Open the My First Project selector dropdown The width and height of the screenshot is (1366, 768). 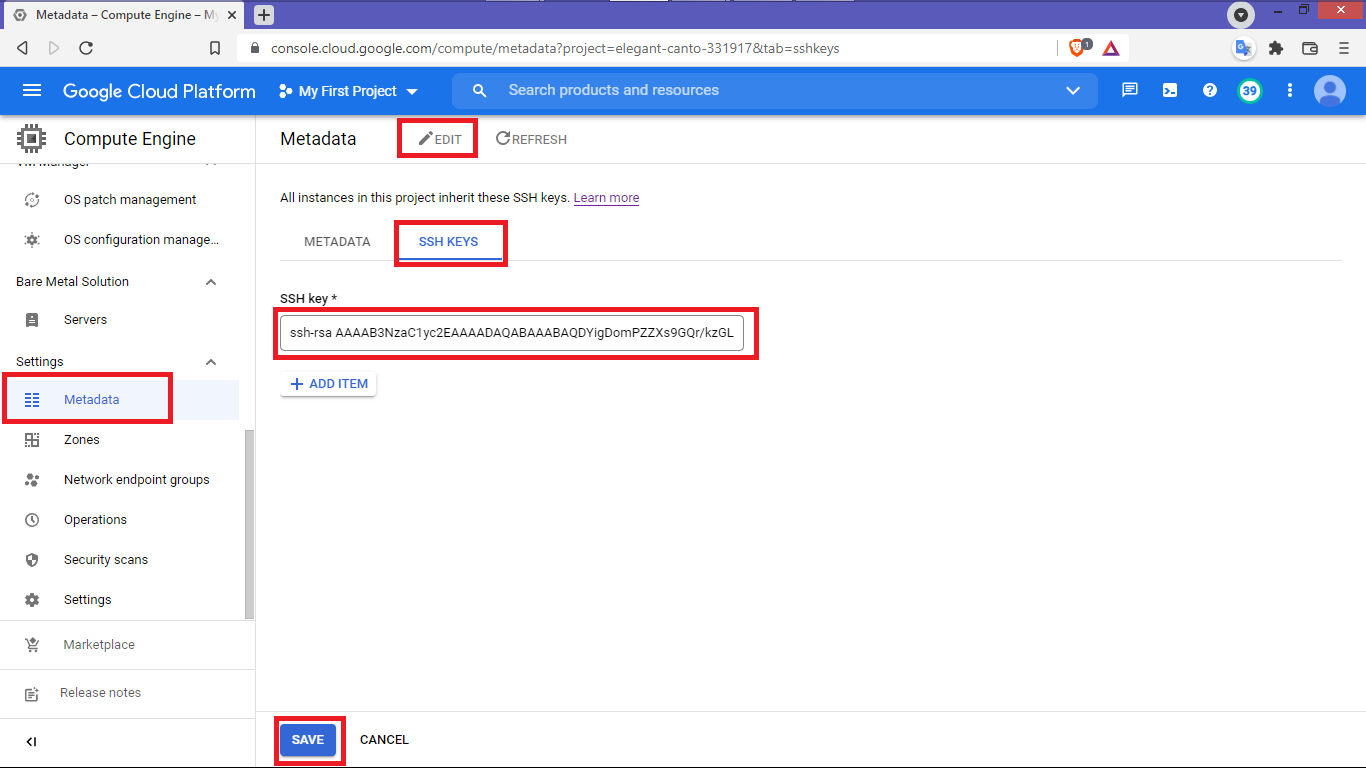(348, 91)
